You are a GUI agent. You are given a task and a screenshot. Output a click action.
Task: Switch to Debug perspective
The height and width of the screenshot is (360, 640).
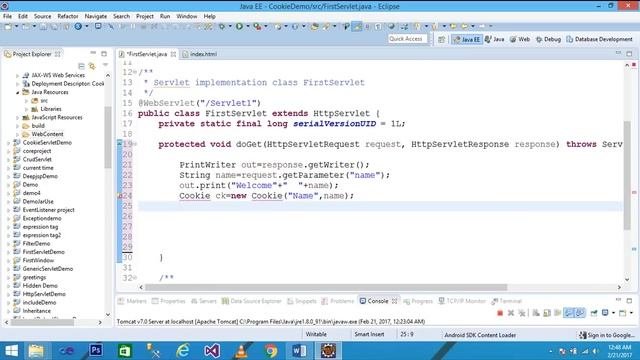(548, 39)
